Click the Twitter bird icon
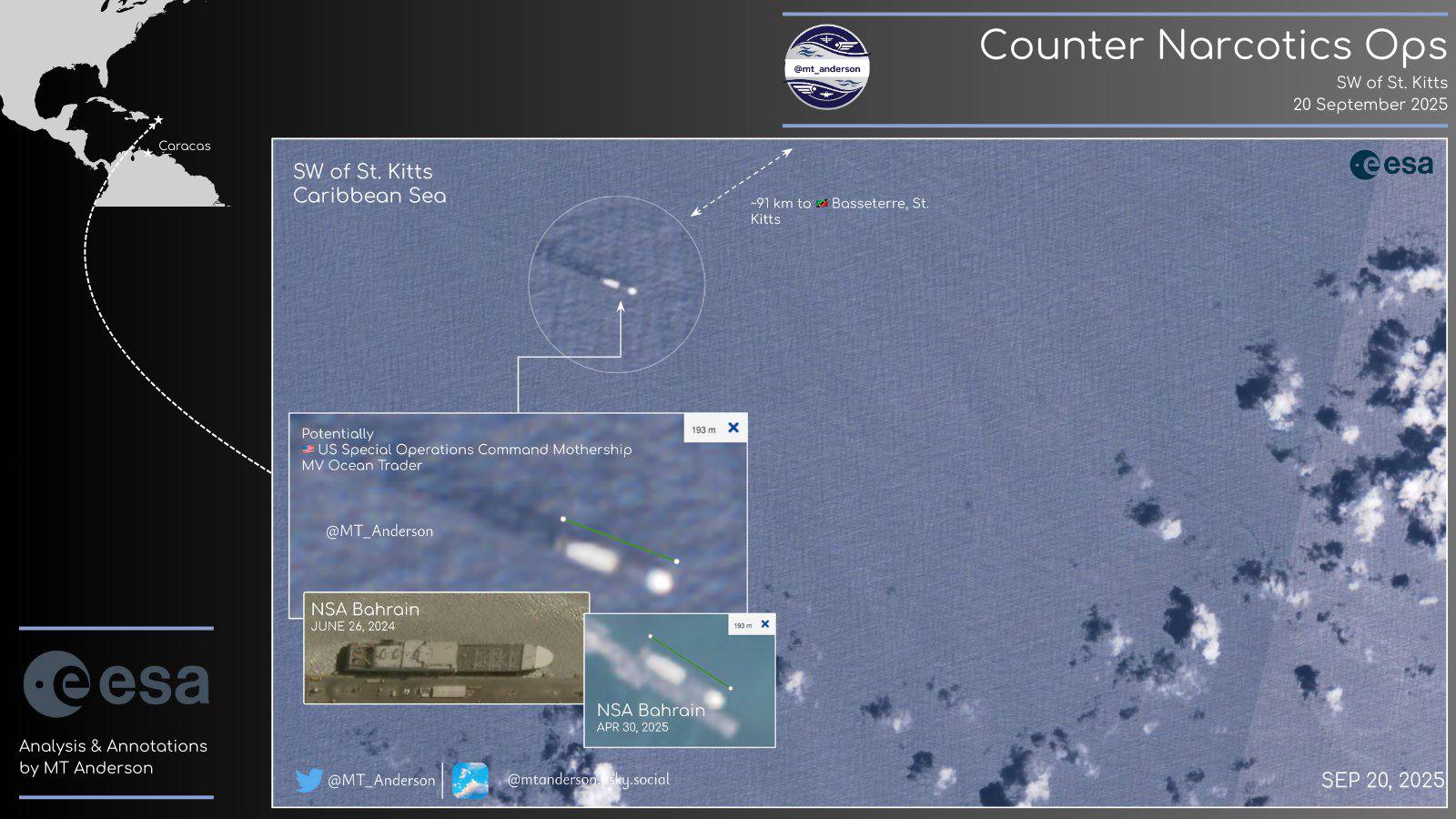Viewport: 1456px width, 819px height. [309, 781]
